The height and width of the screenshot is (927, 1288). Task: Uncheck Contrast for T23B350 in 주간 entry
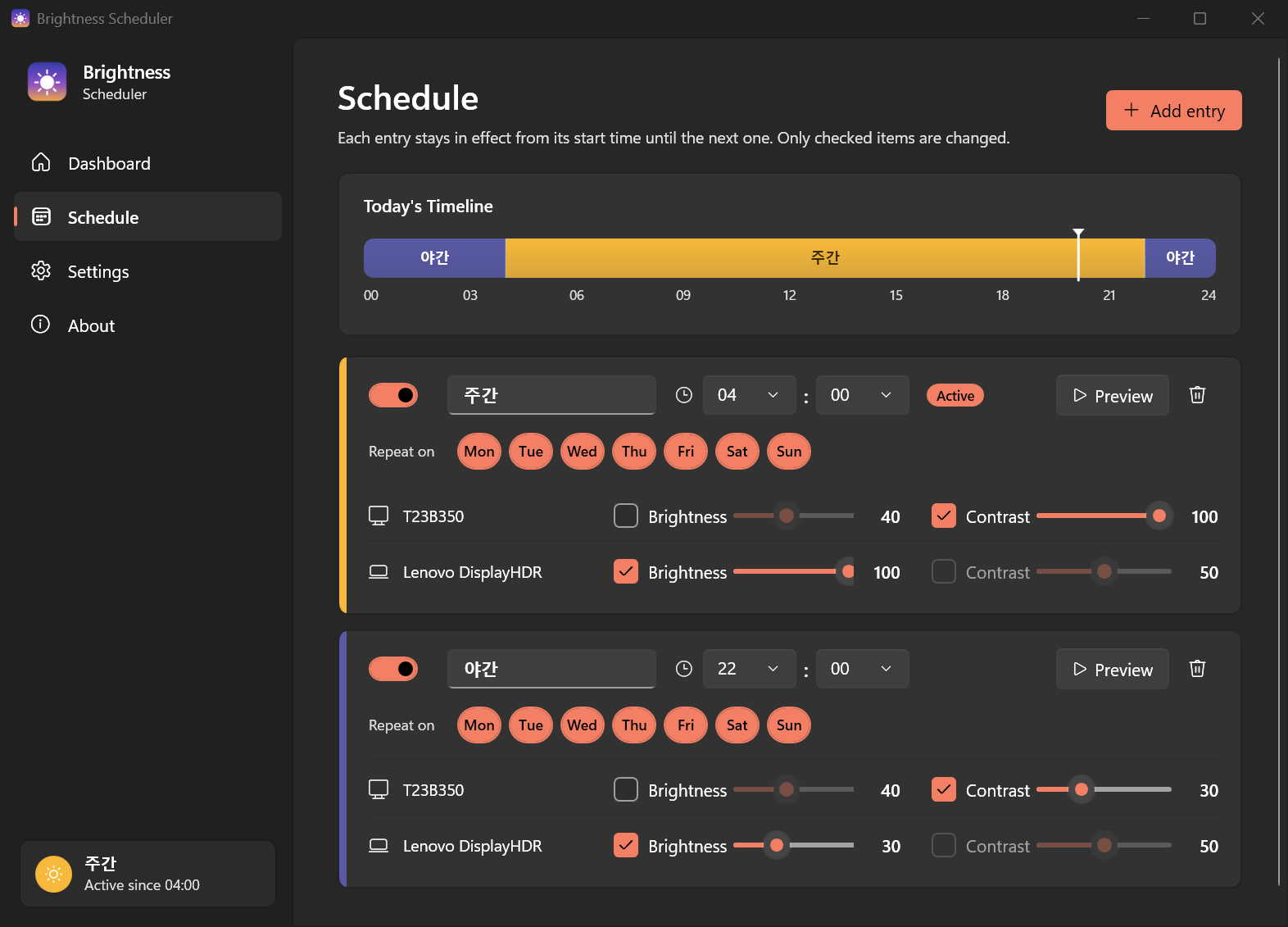tap(944, 516)
